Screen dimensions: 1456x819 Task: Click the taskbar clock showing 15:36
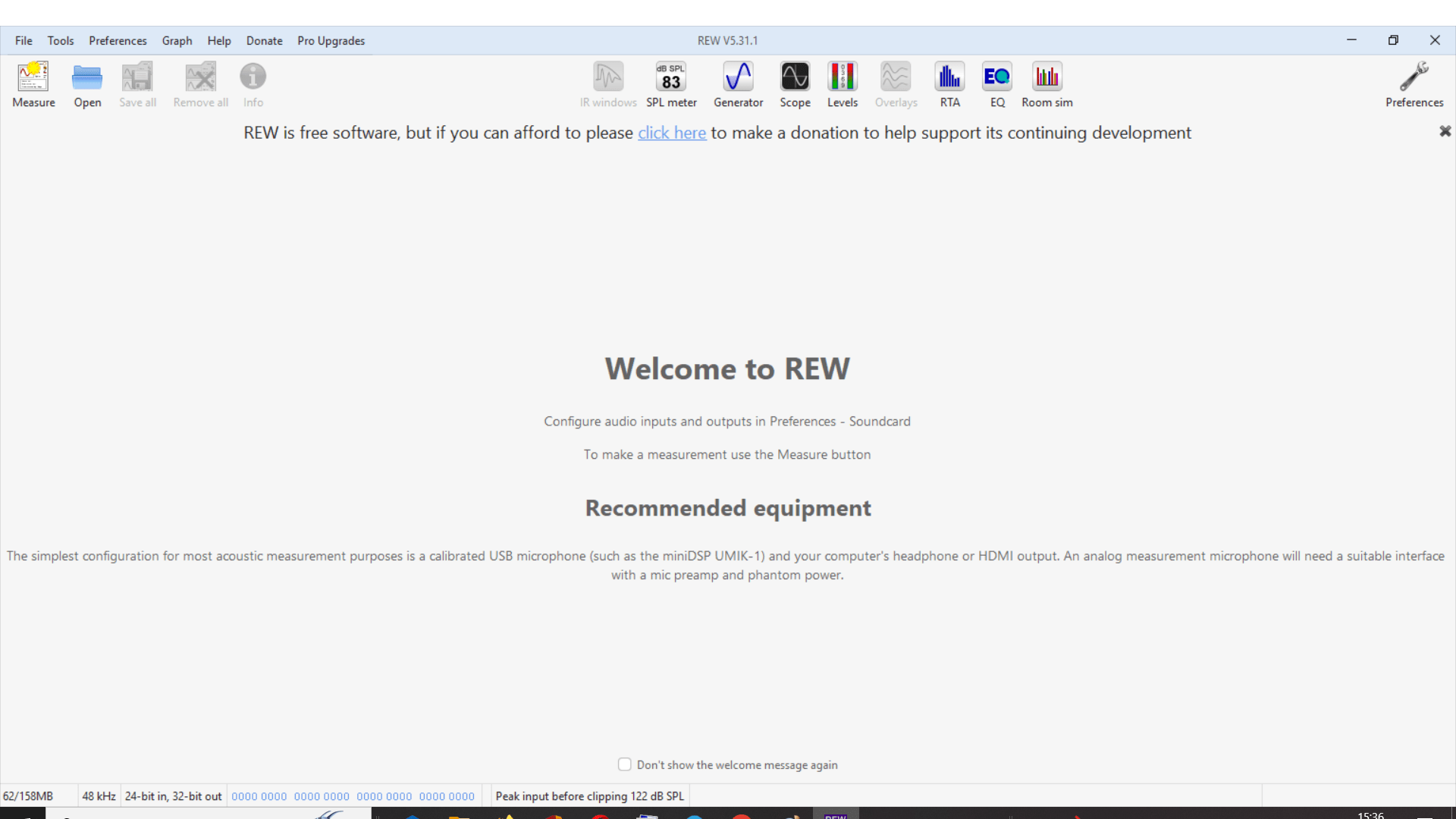[1370, 814]
